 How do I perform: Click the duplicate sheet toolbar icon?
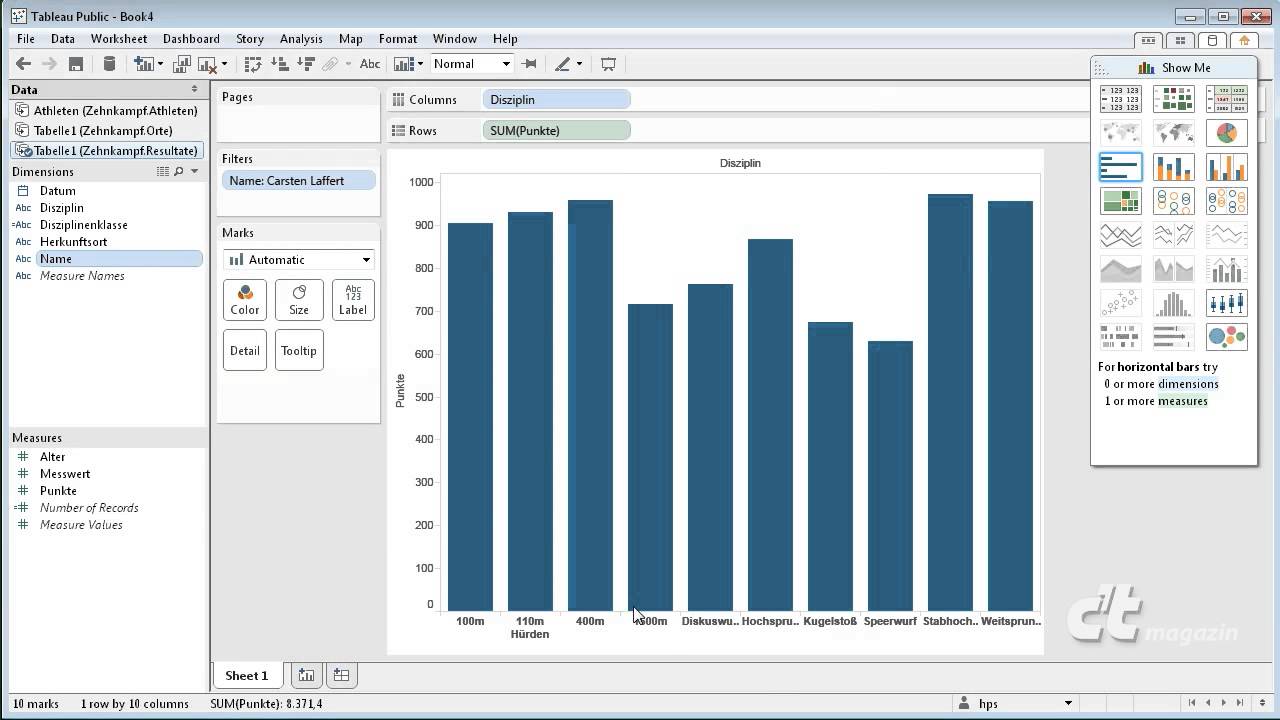point(182,64)
